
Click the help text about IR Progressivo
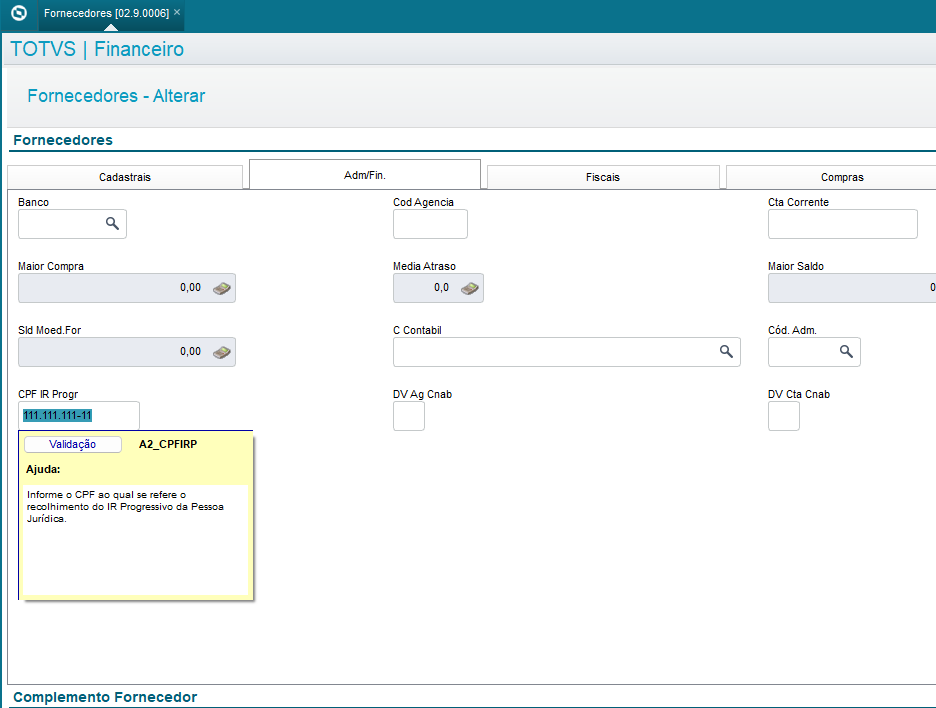tap(125, 506)
